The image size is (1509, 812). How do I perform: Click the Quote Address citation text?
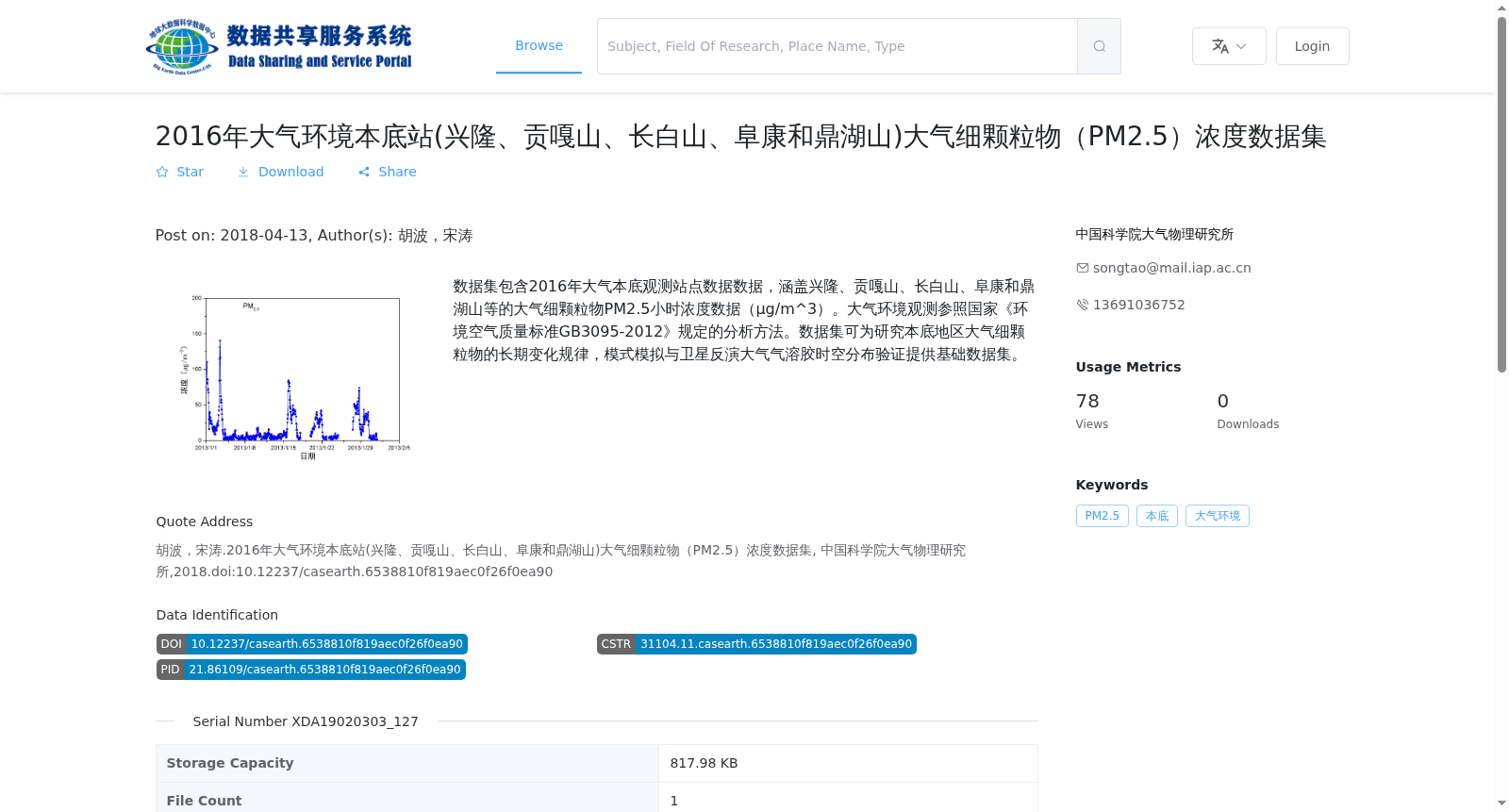(x=561, y=560)
